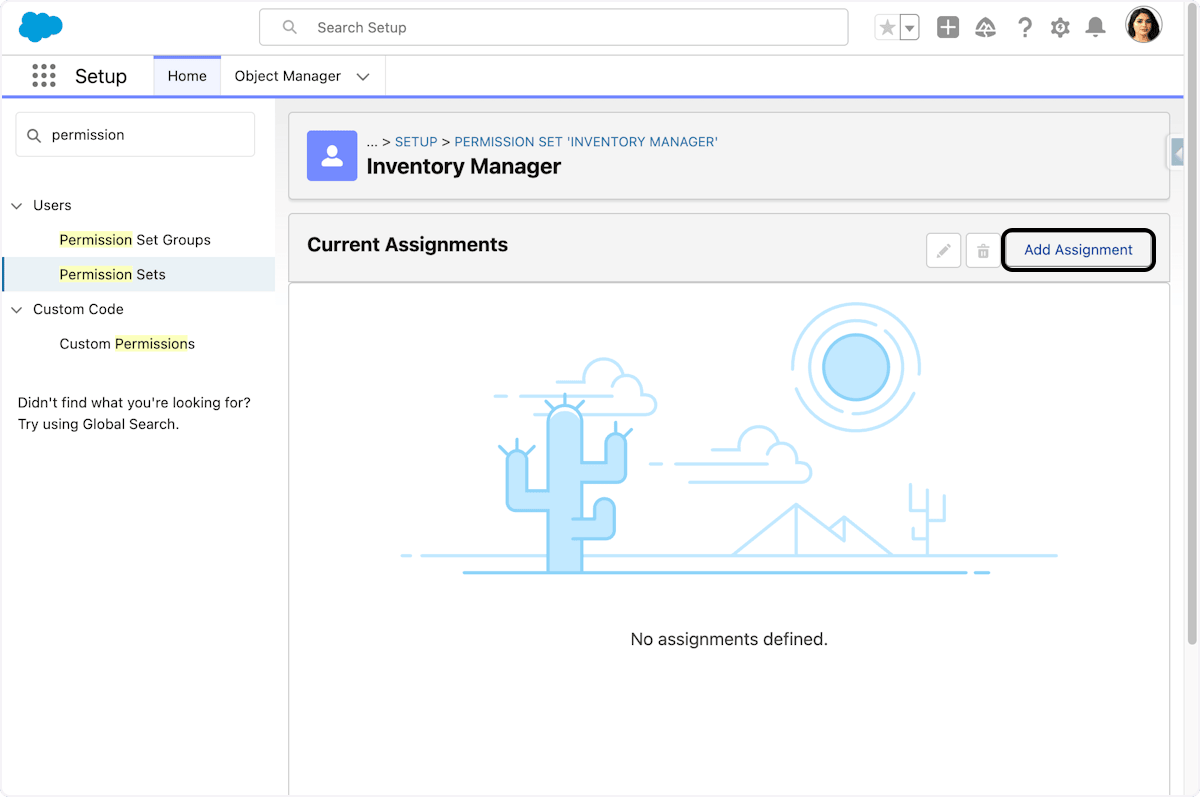The width and height of the screenshot is (1200, 797).
Task: Click the SETUP breadcrumb link
Action: tap(416, 142)
